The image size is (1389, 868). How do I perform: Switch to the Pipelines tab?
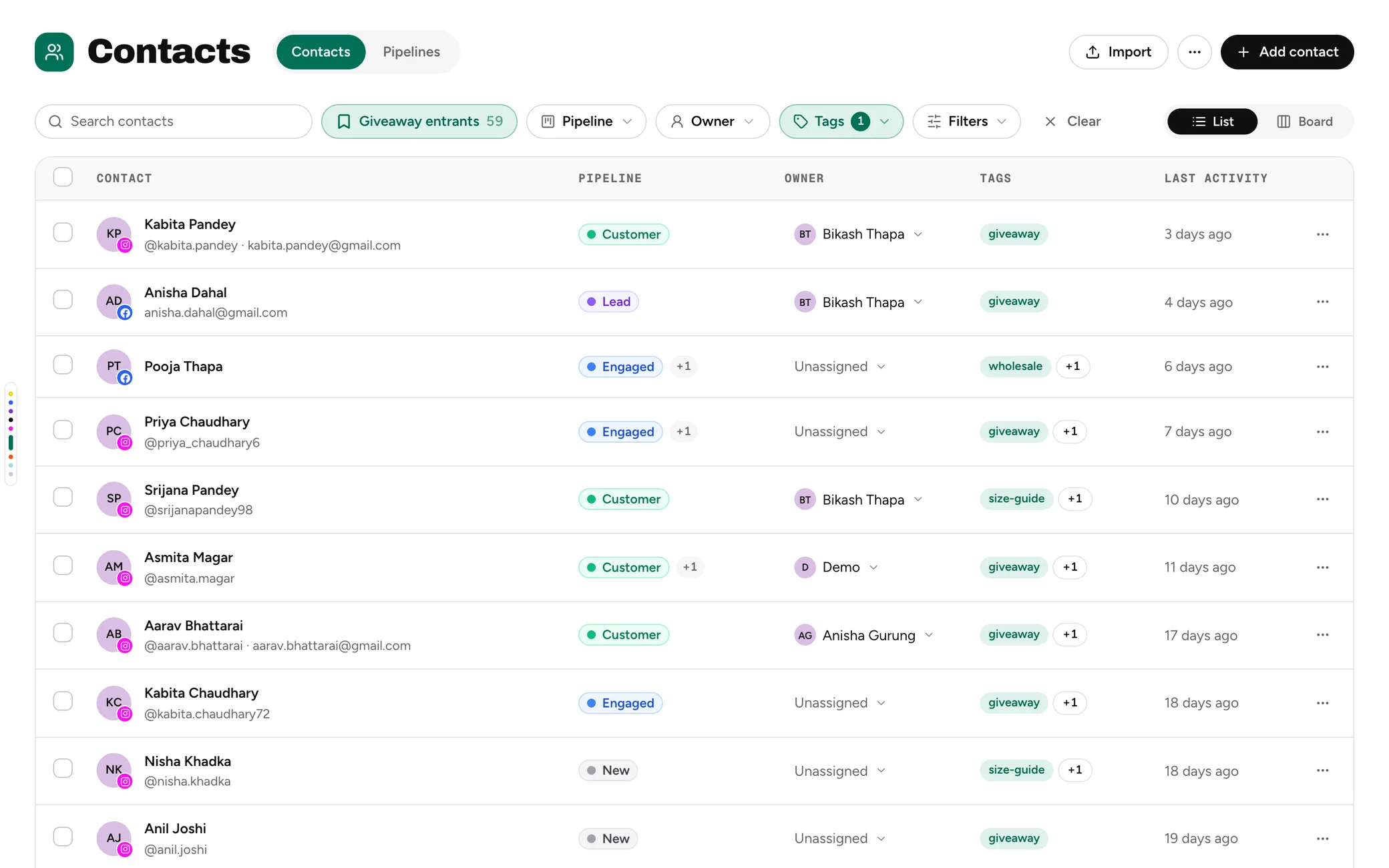411,52
